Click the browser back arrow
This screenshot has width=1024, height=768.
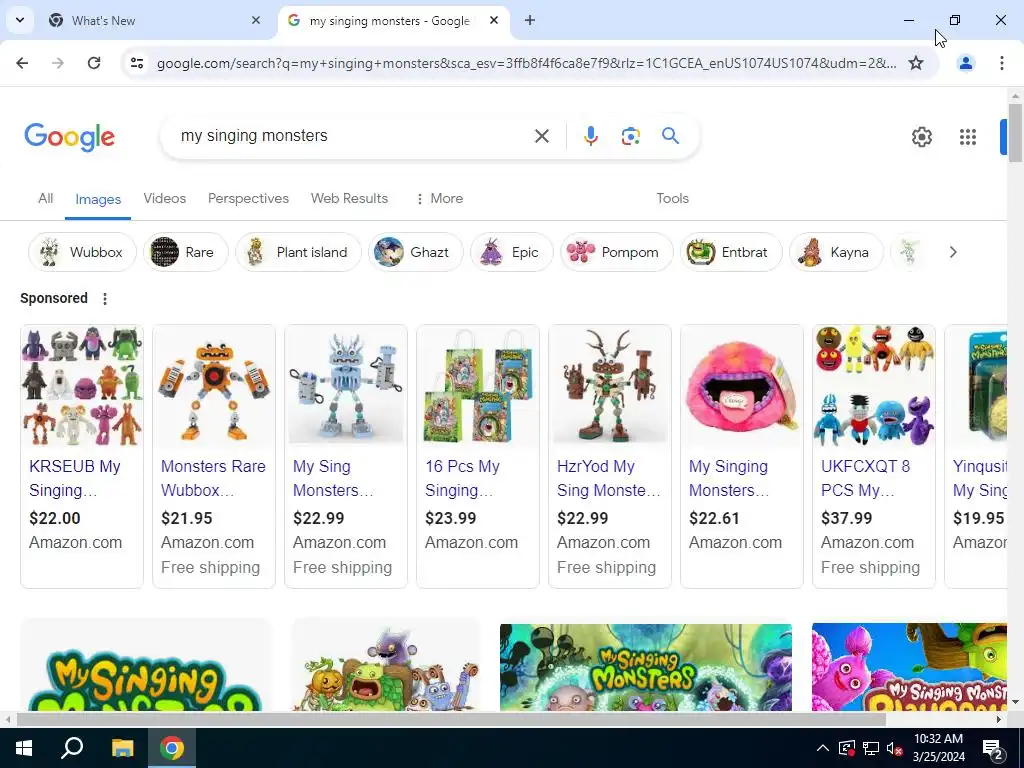click(x=22, y=63)
